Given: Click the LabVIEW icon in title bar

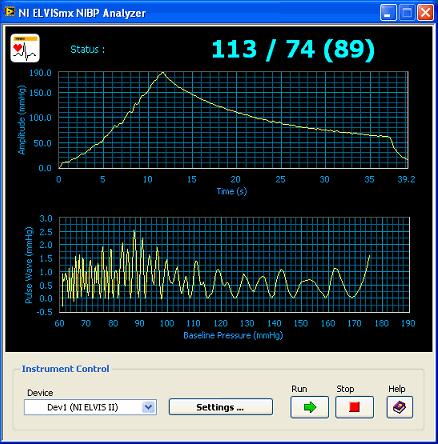Looking at the screenshot, I should [10, 12].
